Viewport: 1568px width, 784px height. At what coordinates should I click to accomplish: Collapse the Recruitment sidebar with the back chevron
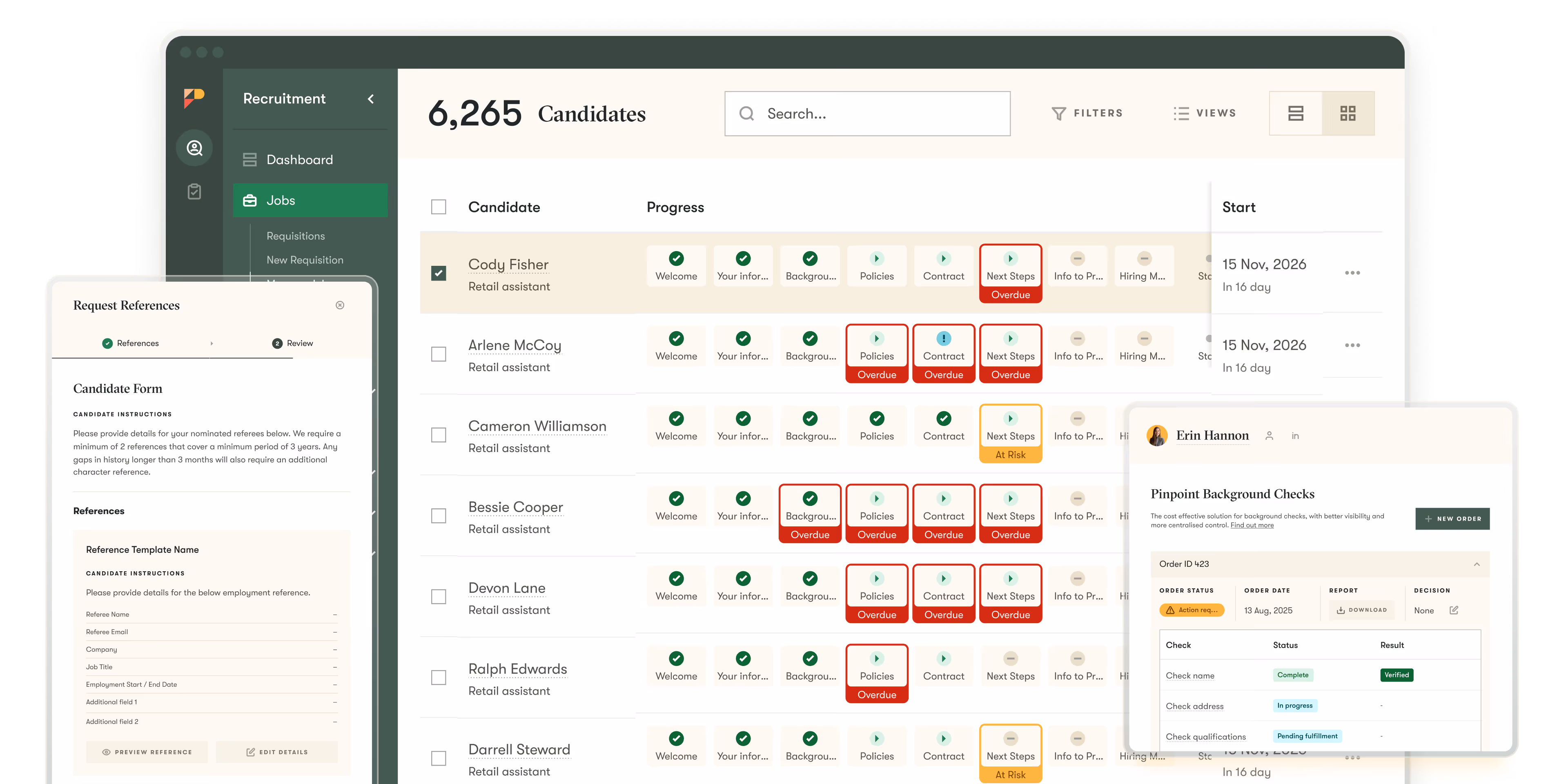tap(371, 98)
